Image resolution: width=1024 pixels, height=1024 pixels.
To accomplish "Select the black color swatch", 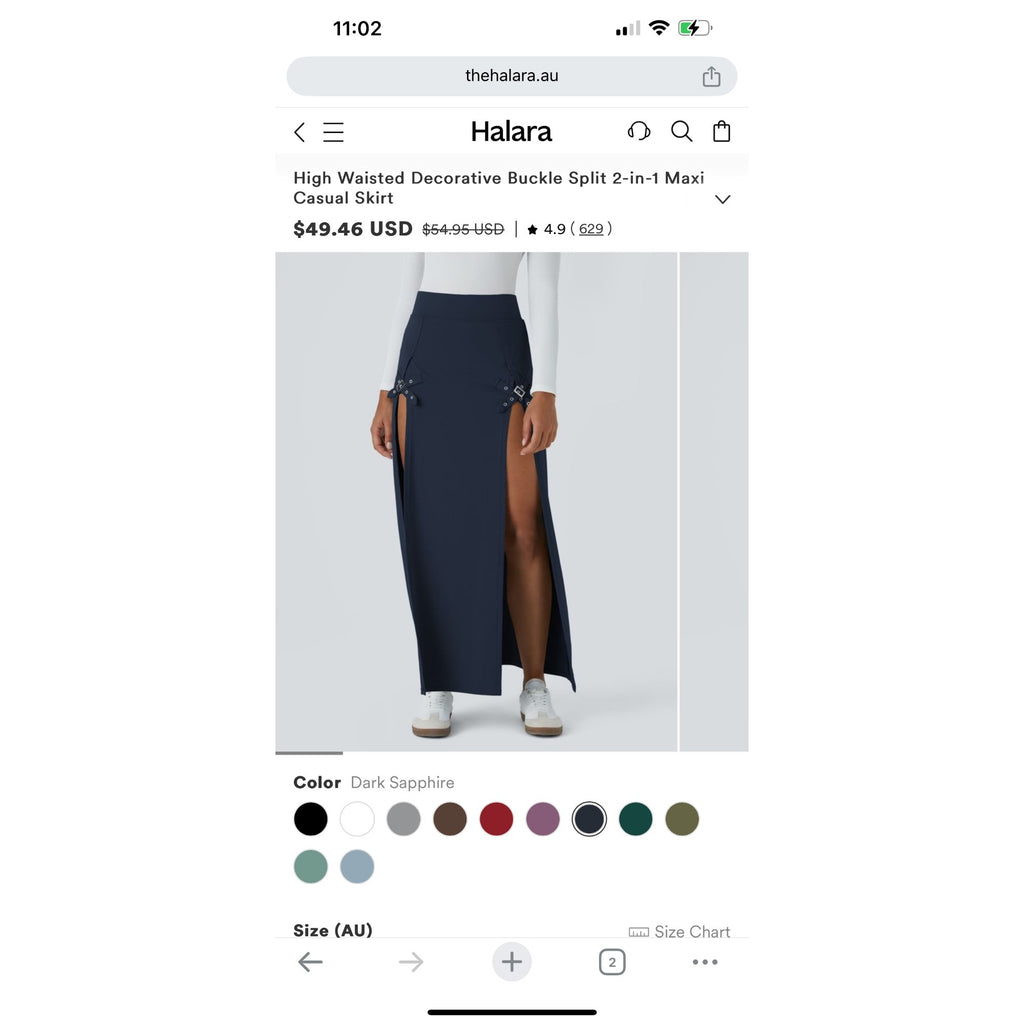I will pos(310,819).
